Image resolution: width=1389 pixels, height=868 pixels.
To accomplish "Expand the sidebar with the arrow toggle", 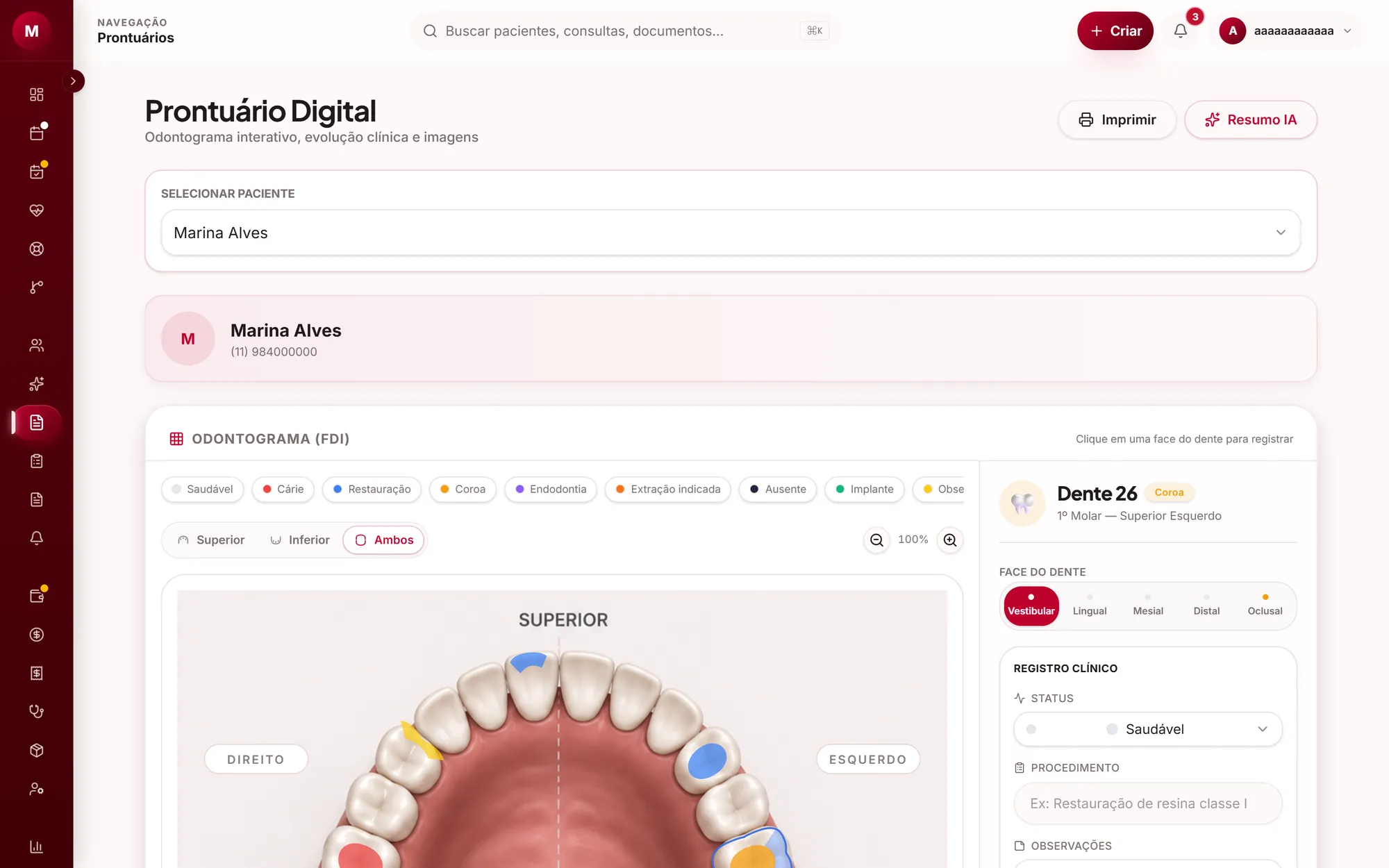I will (x=73, y=81).
